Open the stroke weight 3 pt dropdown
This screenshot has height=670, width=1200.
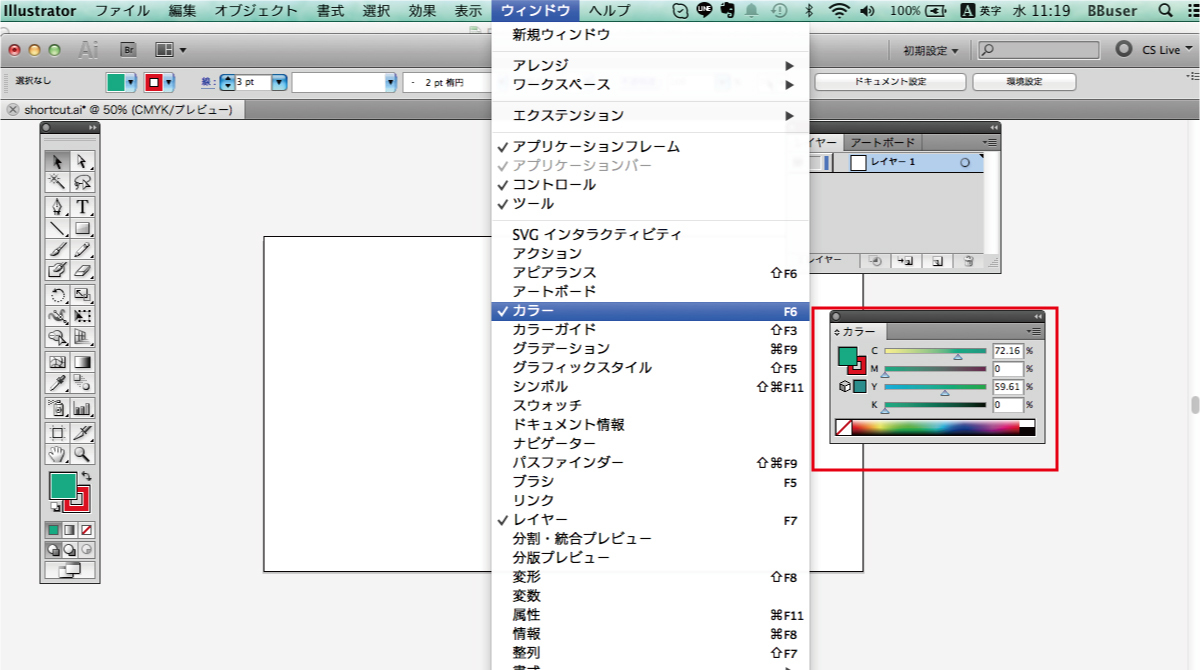click(x=279, y=82)
